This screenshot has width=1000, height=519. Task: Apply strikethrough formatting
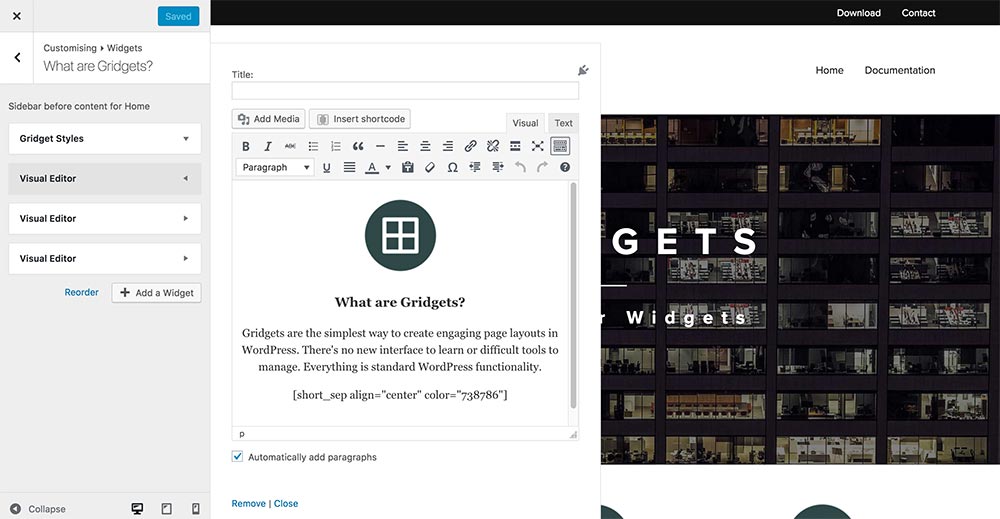pos(290,146)
